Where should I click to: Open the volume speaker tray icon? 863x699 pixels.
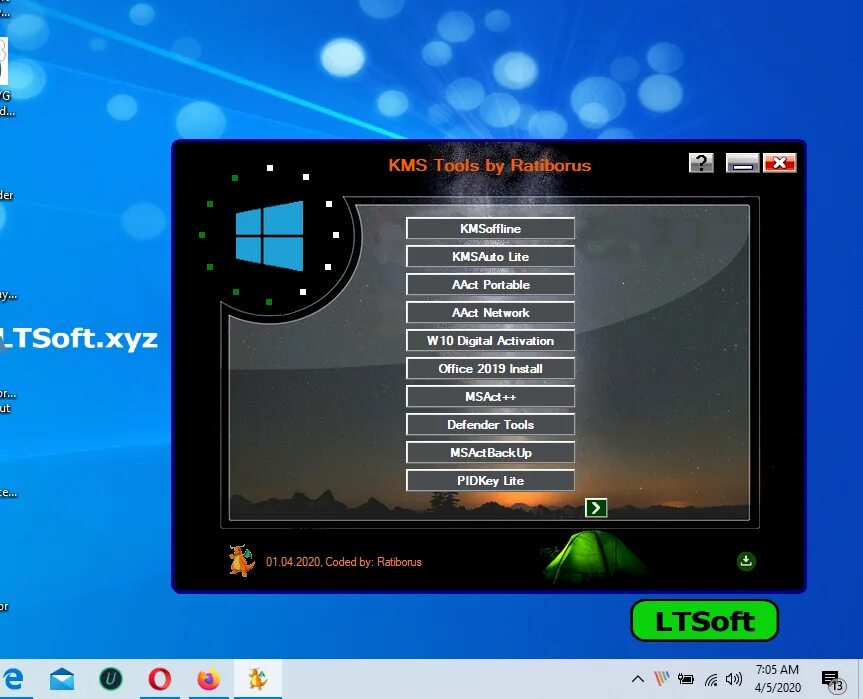tap(734, 679)
